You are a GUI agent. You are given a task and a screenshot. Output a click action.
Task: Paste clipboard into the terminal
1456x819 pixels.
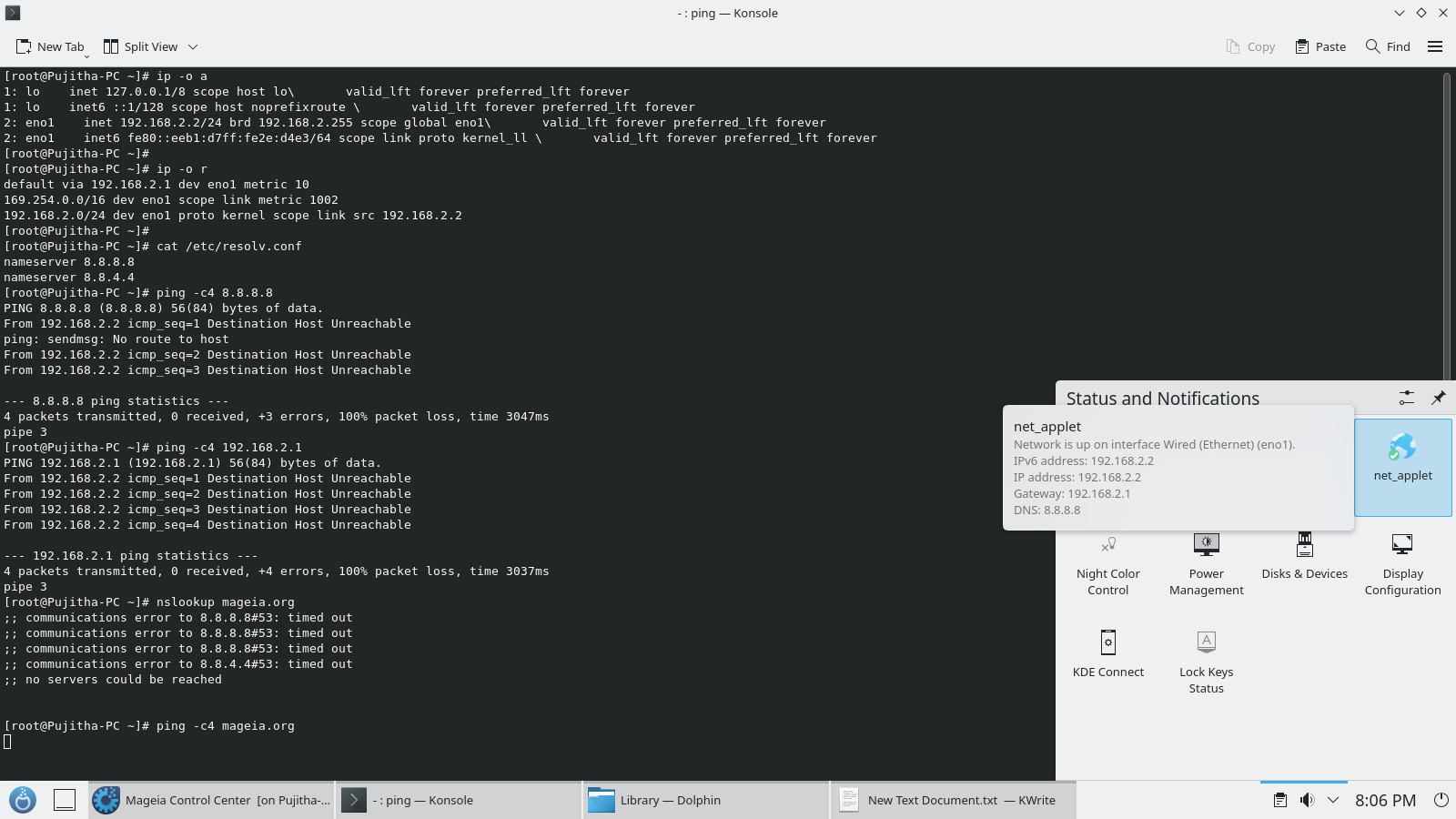point(1320,46)
